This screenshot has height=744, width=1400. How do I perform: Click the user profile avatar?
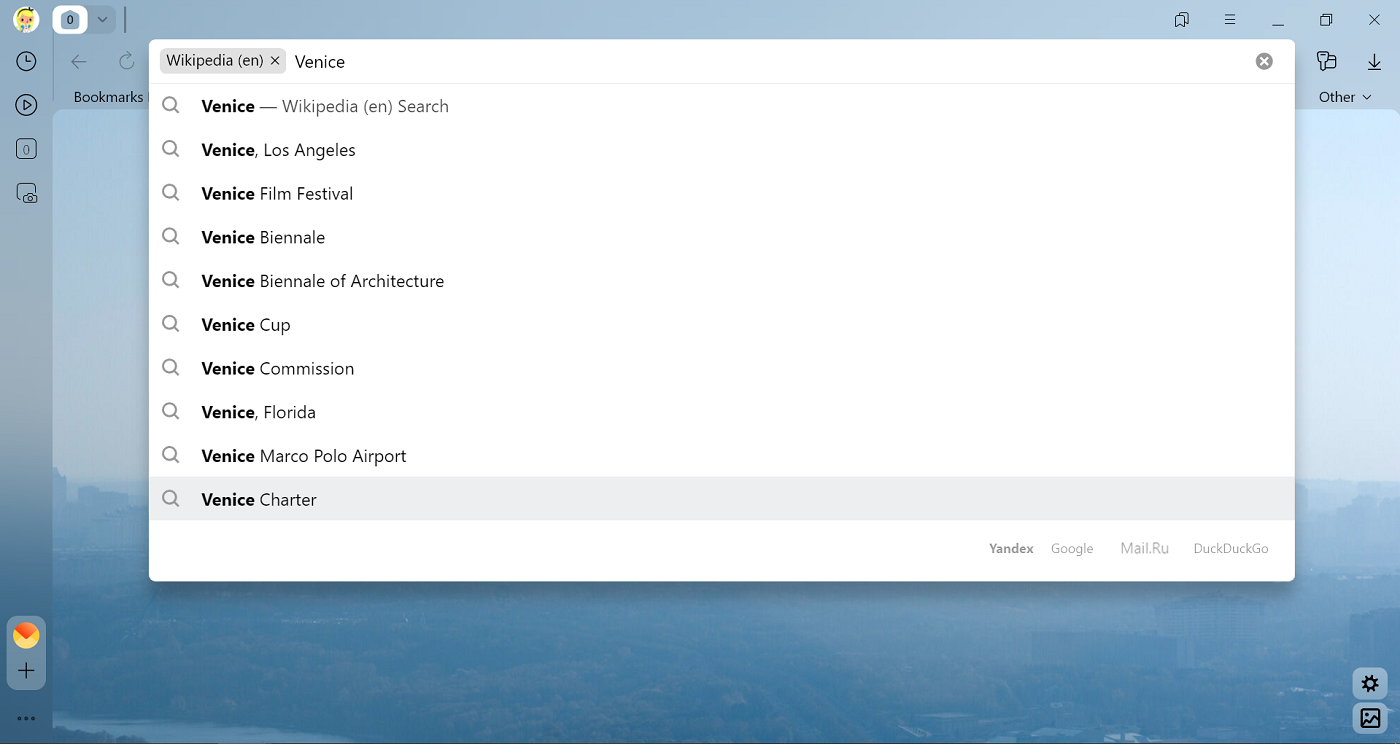coord(26,20)
